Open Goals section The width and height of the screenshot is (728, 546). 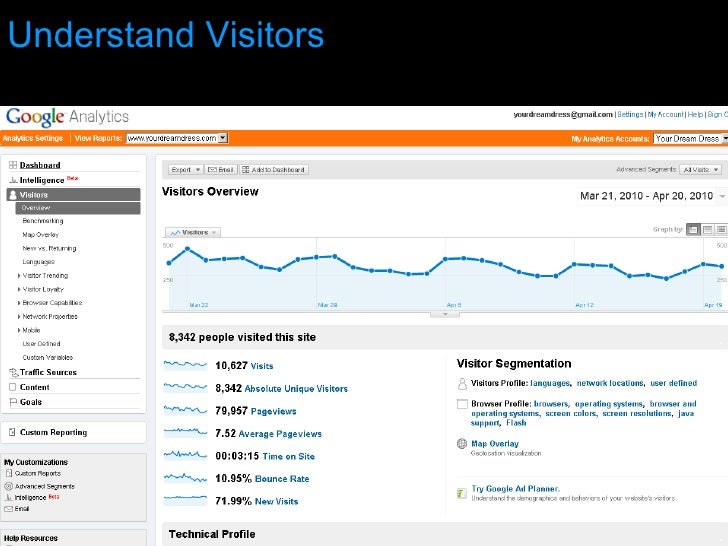[x=31, y=402]
